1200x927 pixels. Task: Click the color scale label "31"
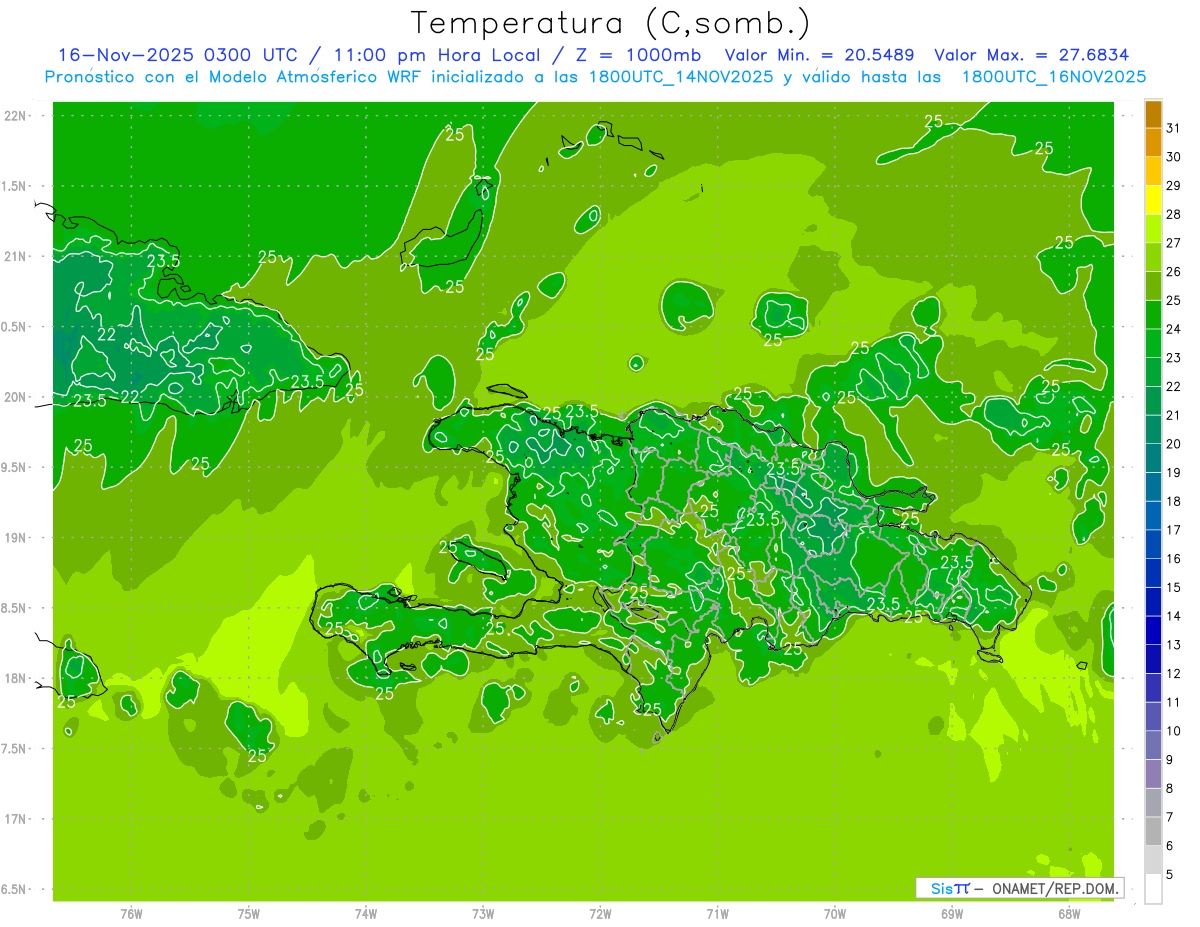coord(1174,128)
